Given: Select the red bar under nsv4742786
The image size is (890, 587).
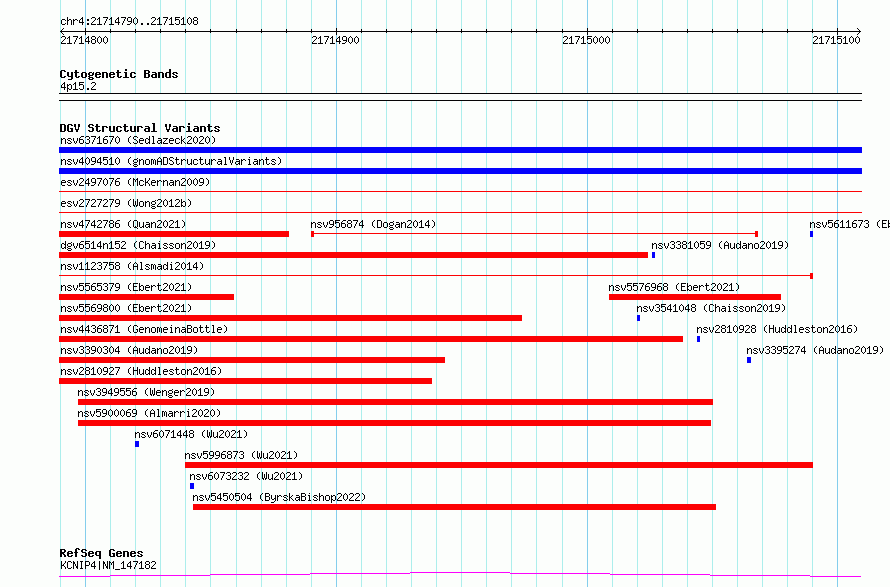Looking at the screenshot, I should (x=174, y=234).
